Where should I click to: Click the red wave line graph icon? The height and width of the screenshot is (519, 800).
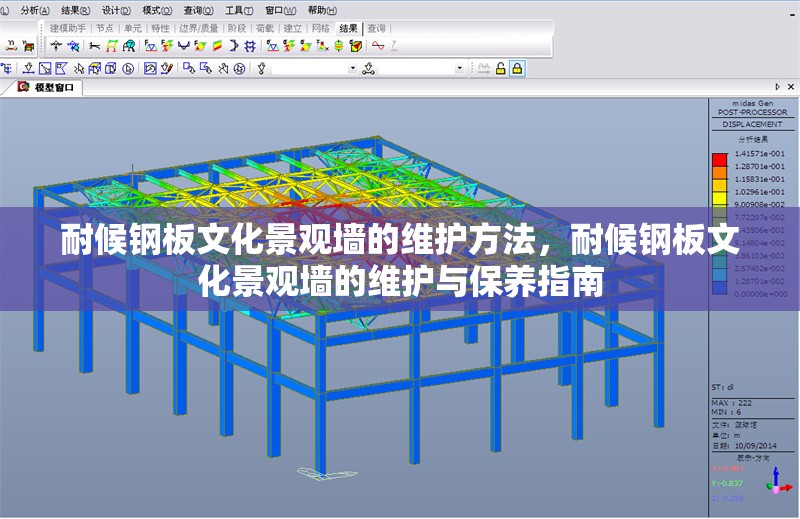(378, 46)
